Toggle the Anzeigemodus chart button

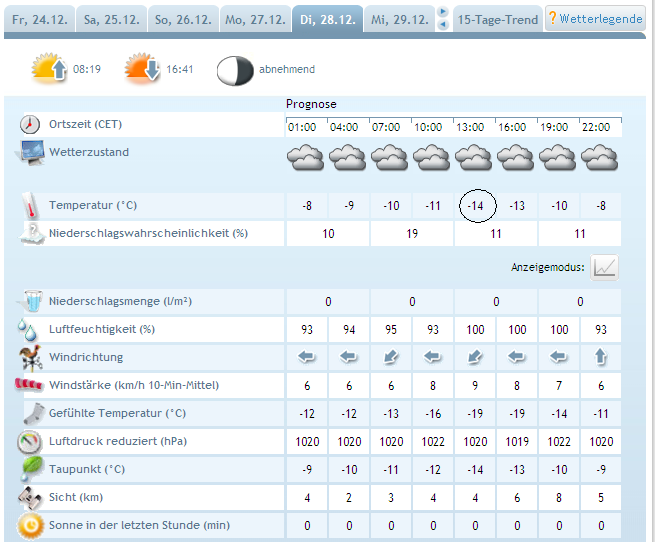604,267
